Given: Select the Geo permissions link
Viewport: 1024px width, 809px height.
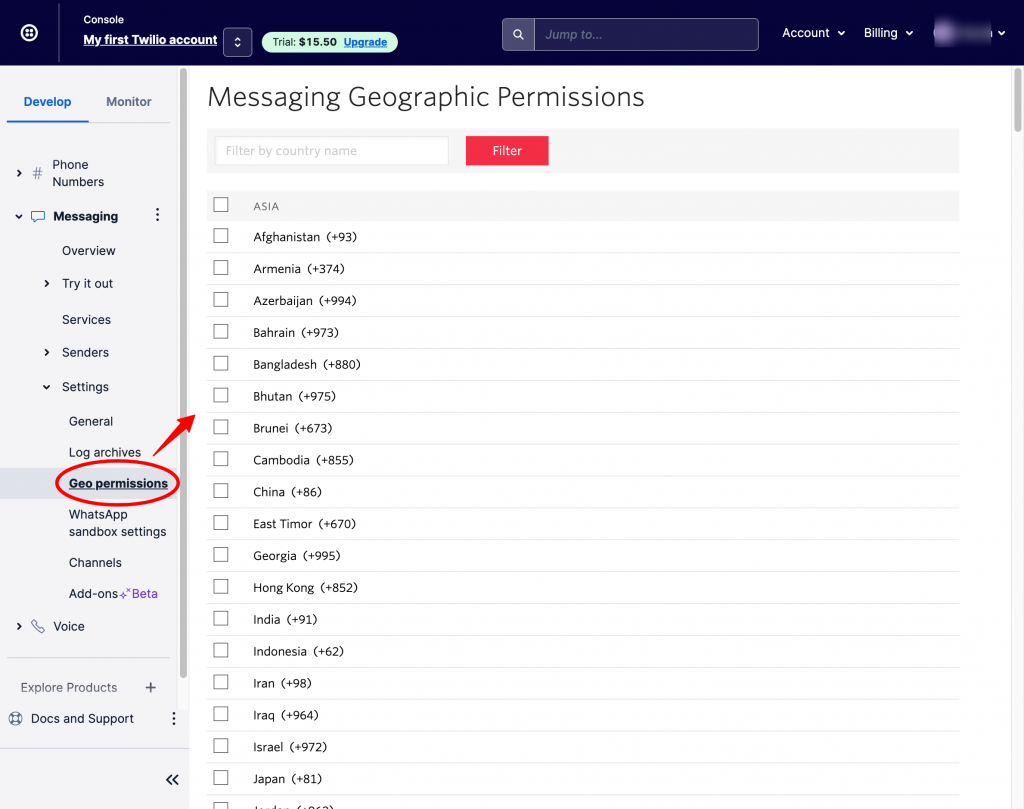Looking at the screenshot, I should (118, 484).
